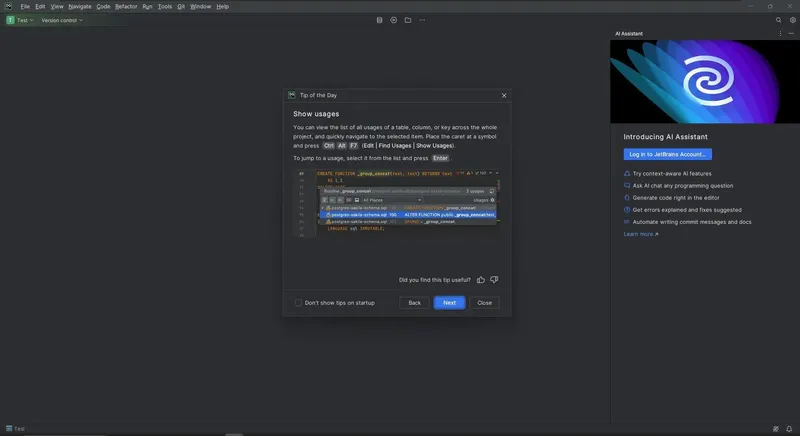This screenshot has height=436, width=800.
Task: Click the Tip of the Day dialog icon
Action: pos(292,95)
